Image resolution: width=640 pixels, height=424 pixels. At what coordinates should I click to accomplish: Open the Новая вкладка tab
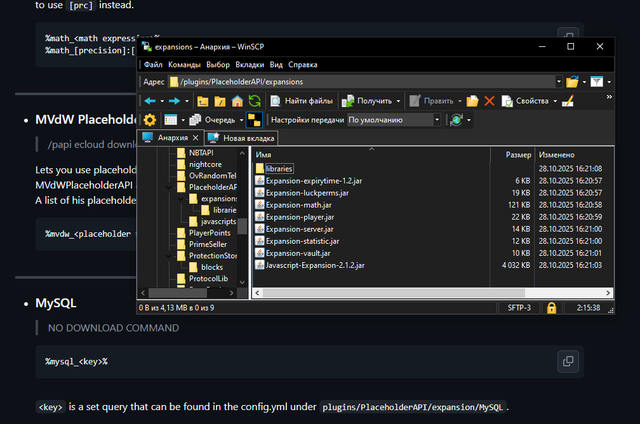pyautogui.click(x=241, y=138)
